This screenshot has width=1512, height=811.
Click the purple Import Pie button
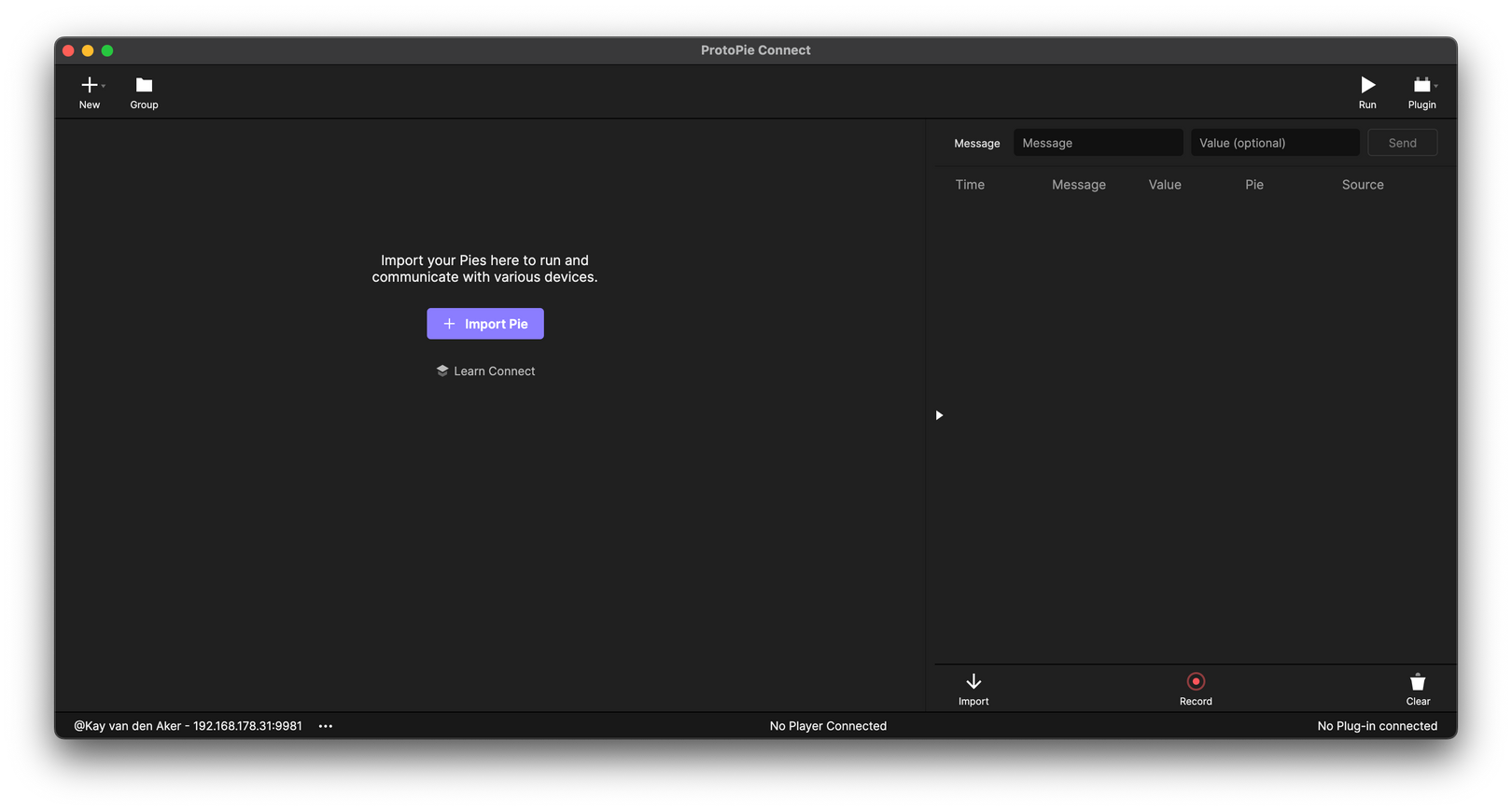pos(485,324)
